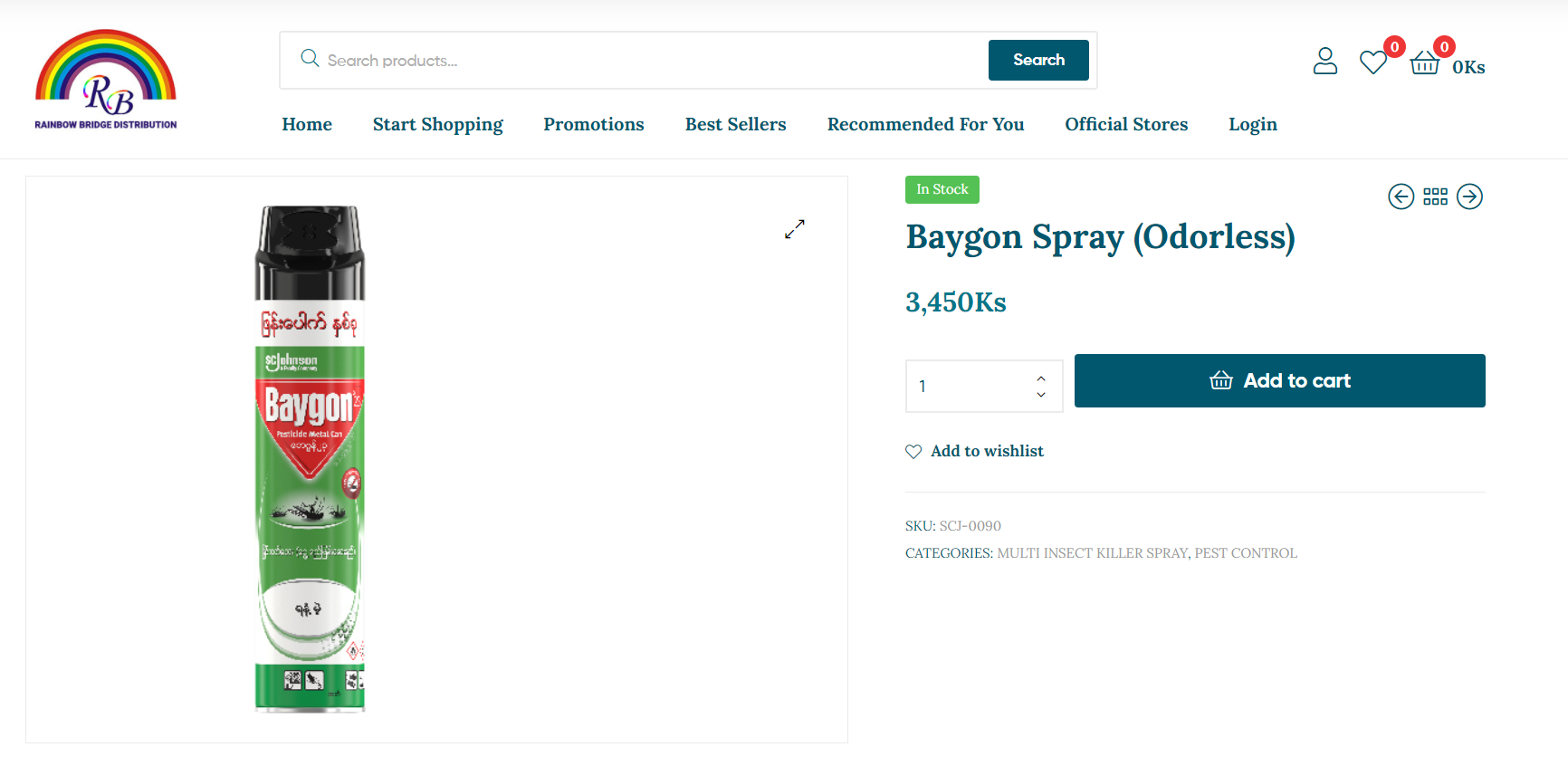
Task: Click the Search button
Action: click(x=1038, y=60)
